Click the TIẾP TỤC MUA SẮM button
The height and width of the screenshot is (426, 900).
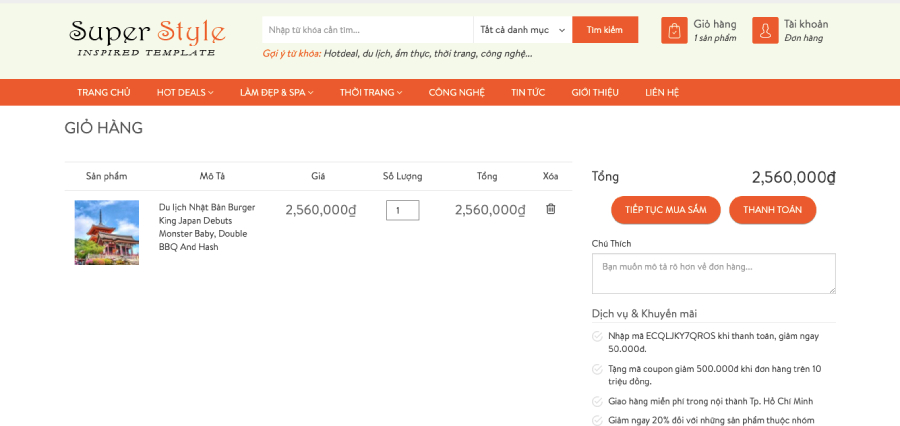tap(665, 210)
